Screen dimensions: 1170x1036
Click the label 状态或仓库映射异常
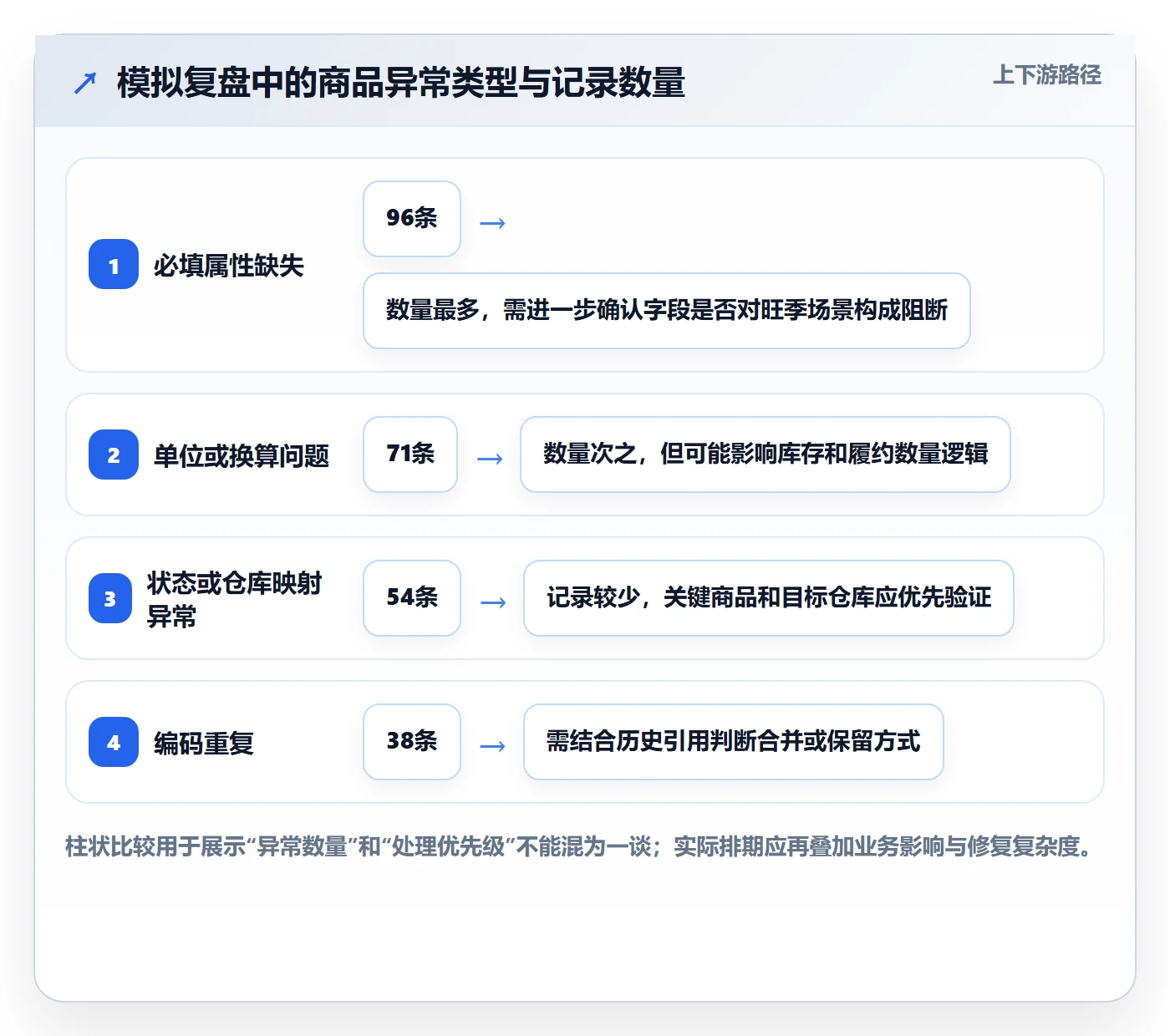tap(235, 599)
